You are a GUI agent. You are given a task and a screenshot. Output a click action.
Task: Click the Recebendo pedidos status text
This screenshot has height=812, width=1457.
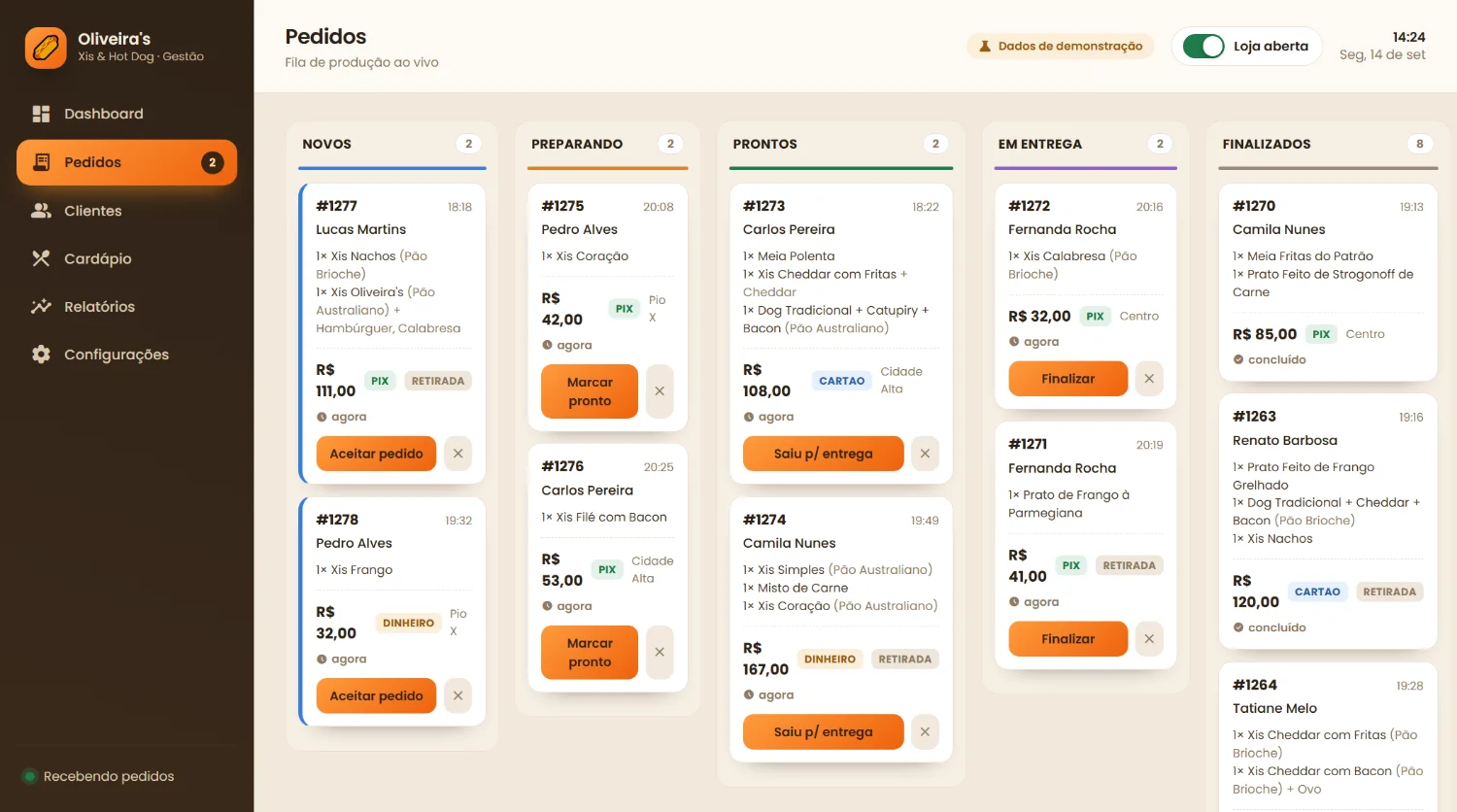coord(109,776)
